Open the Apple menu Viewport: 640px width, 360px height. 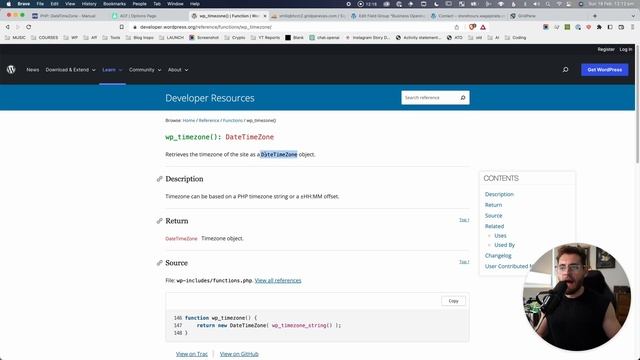coord(9,4)
